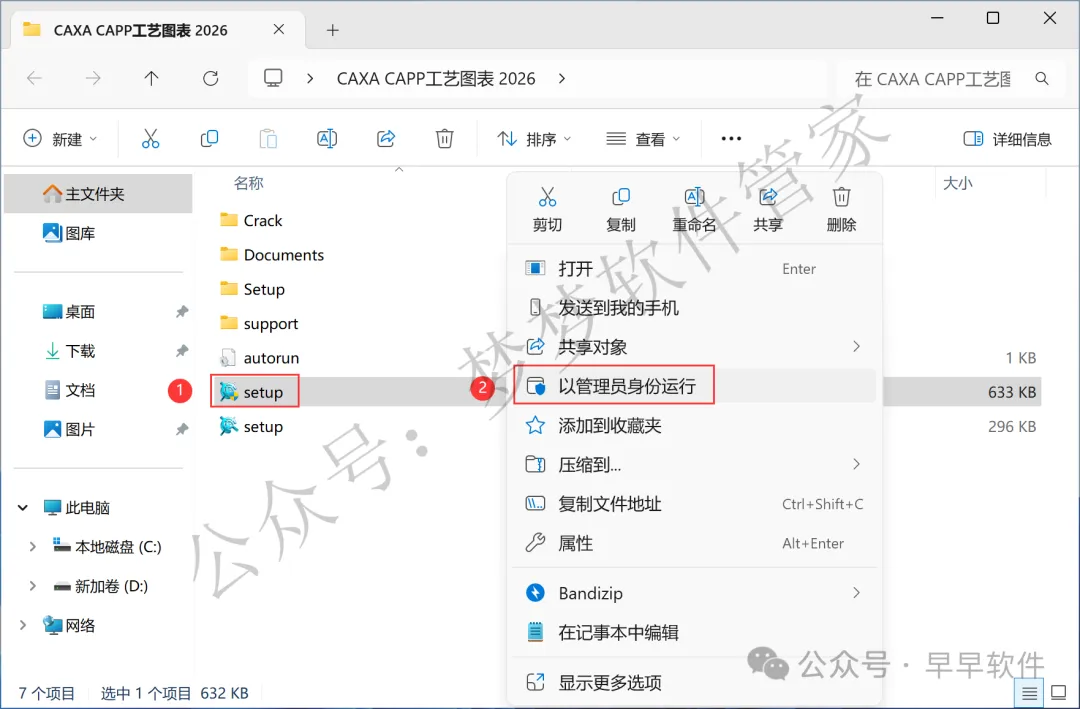Switch to details list view in status bar
This screenshot has height=709, width=1080.
tap(1030, 692)
